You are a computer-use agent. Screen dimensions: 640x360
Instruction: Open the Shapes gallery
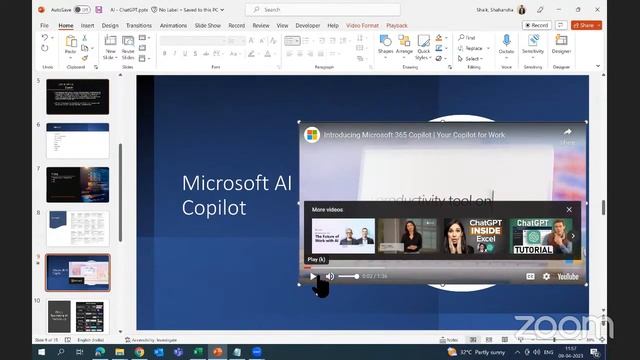point(385,46)
